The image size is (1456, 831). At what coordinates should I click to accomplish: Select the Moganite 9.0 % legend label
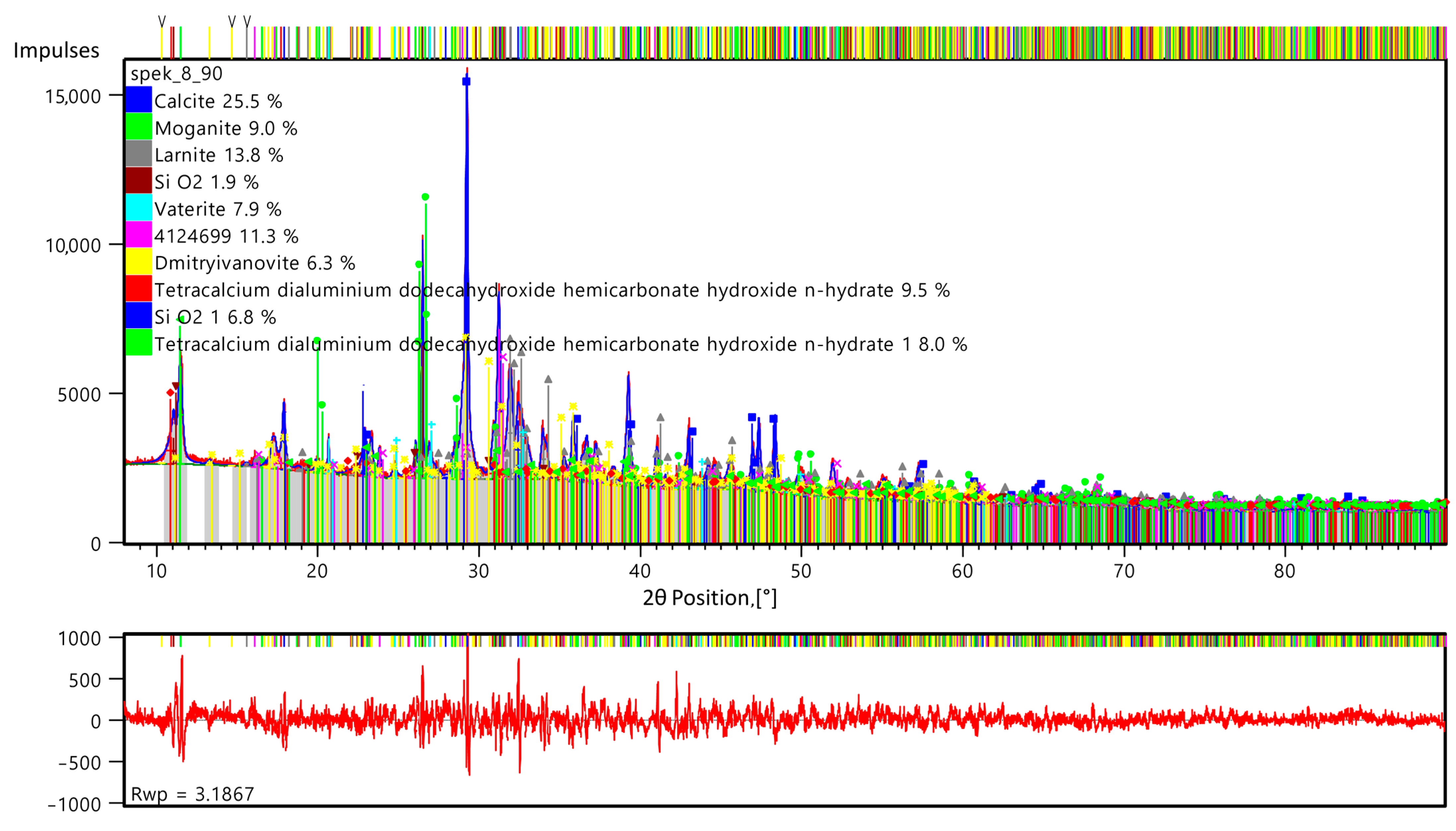[226, 128]
